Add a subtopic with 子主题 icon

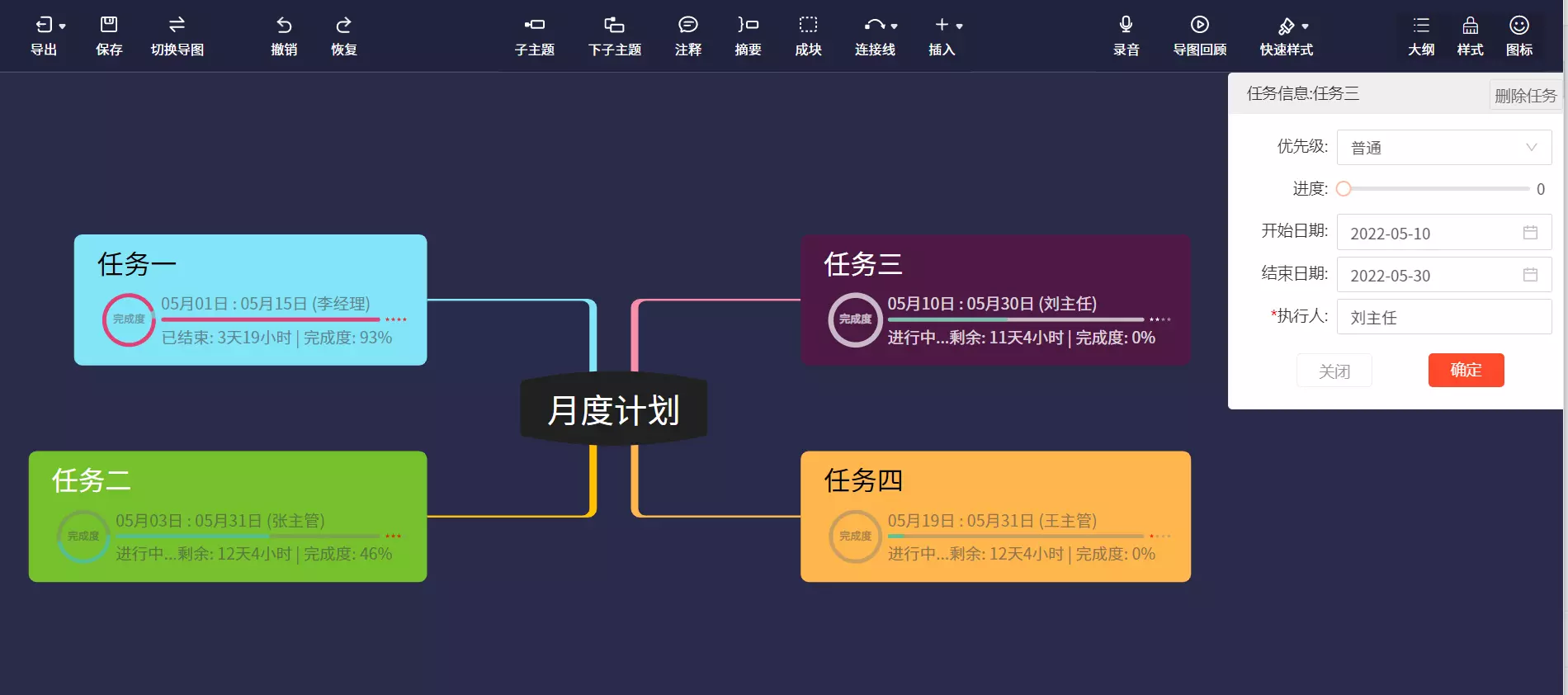[535, 26]
